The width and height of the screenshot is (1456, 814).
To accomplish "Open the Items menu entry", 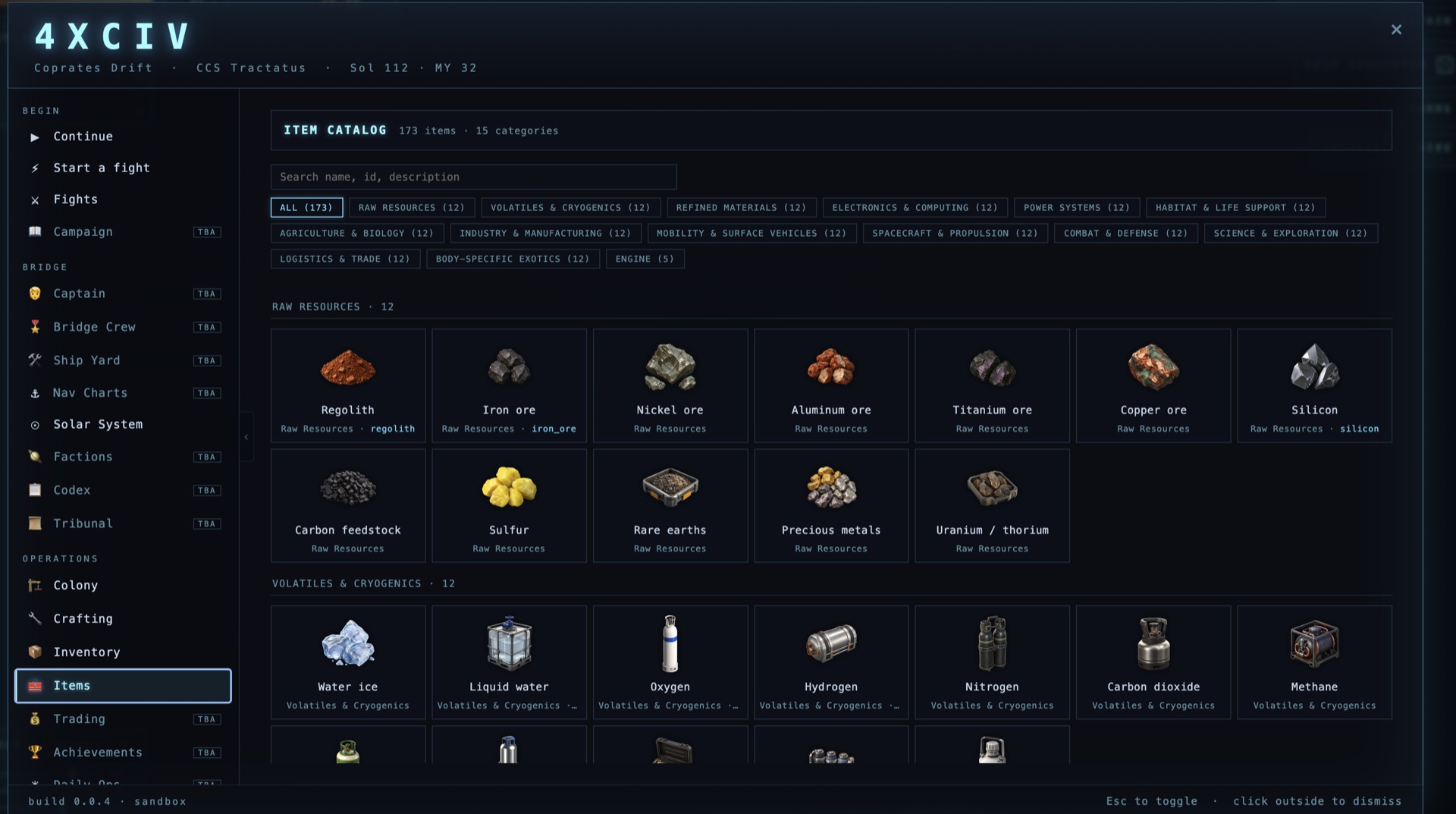I will tap(123, 686).
